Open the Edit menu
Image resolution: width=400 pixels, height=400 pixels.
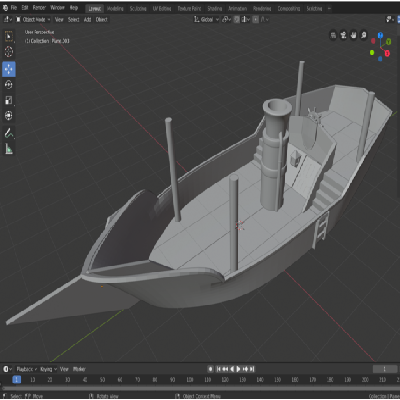coord(25,8)
